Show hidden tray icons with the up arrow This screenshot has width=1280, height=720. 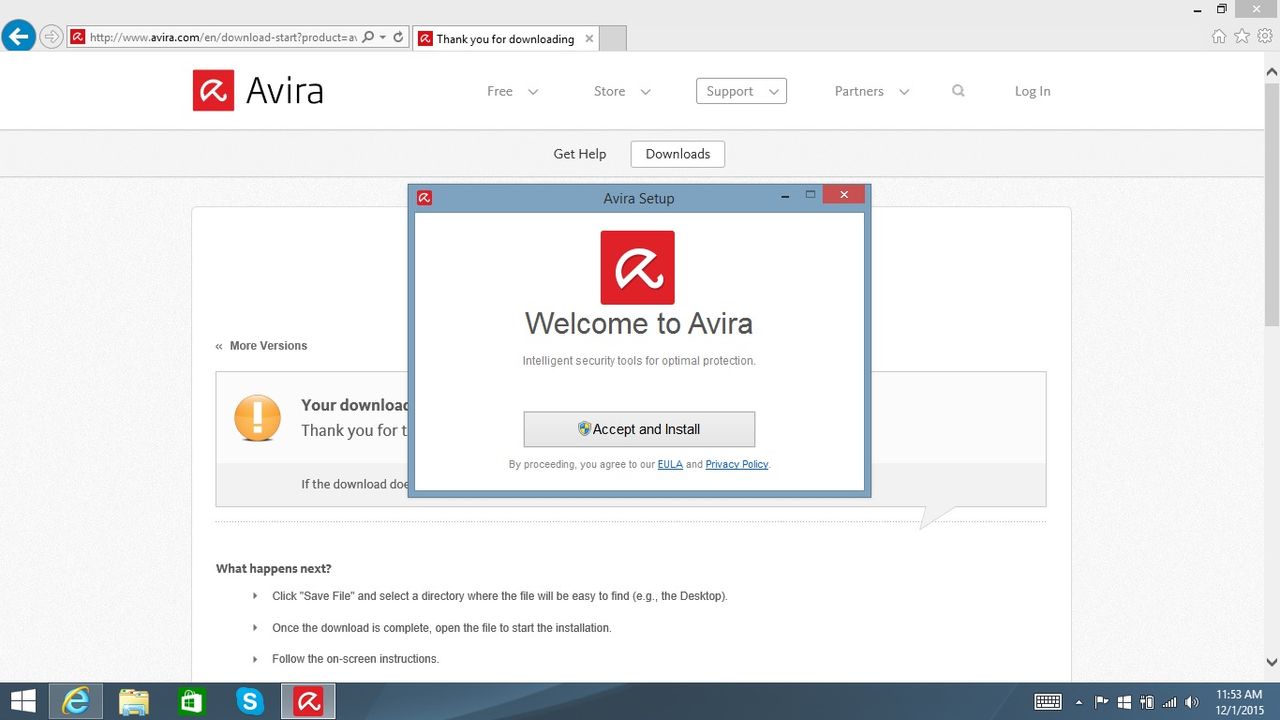[x=1079, y=702]
